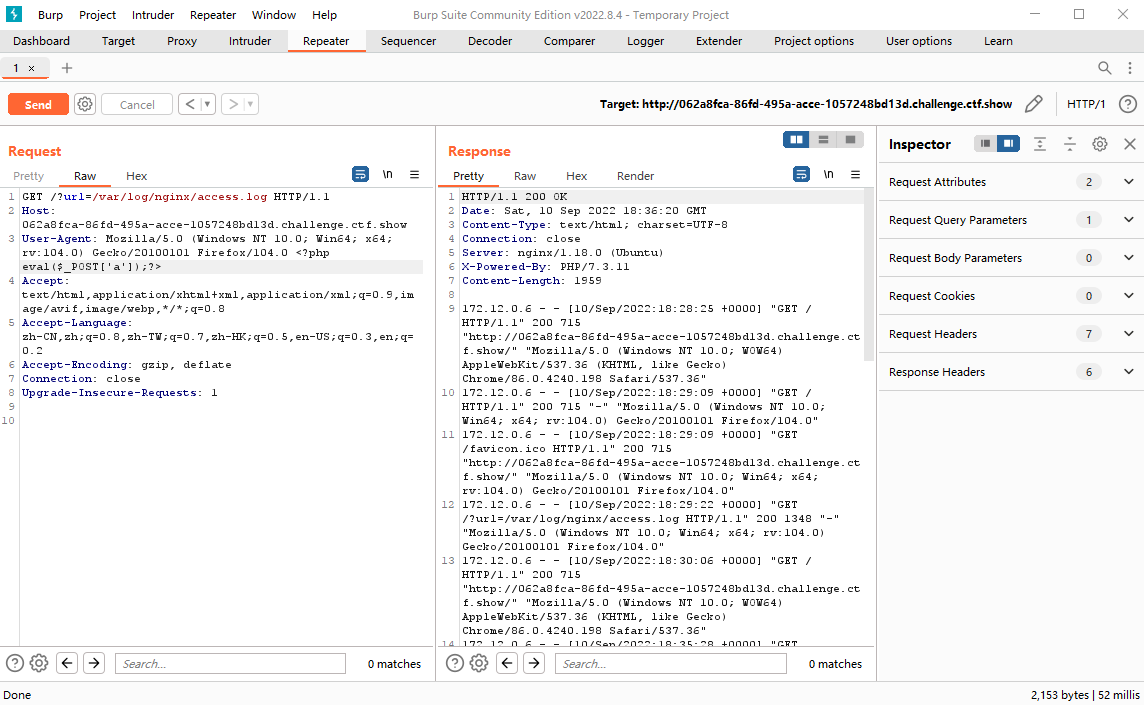
Task: Select the left Inspector layout toggle
Action: (985, 144)
